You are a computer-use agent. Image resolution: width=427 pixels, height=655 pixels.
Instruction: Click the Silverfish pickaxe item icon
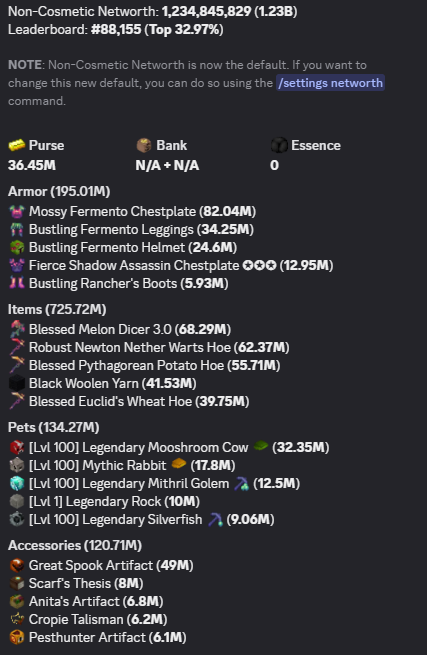click(x=215, y=519)
